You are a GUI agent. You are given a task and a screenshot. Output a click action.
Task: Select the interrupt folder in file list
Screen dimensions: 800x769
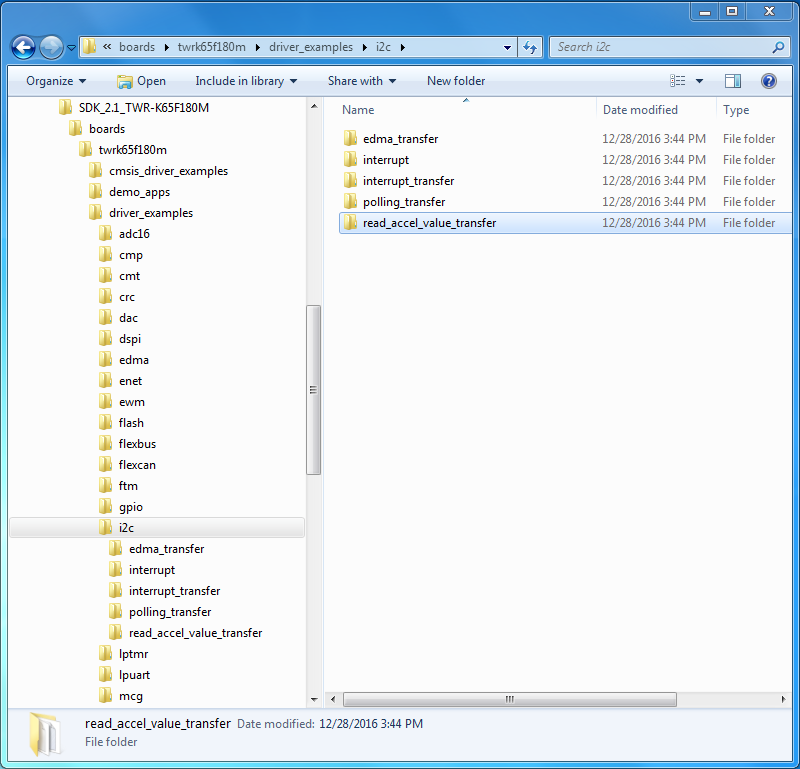coord(565,160)
